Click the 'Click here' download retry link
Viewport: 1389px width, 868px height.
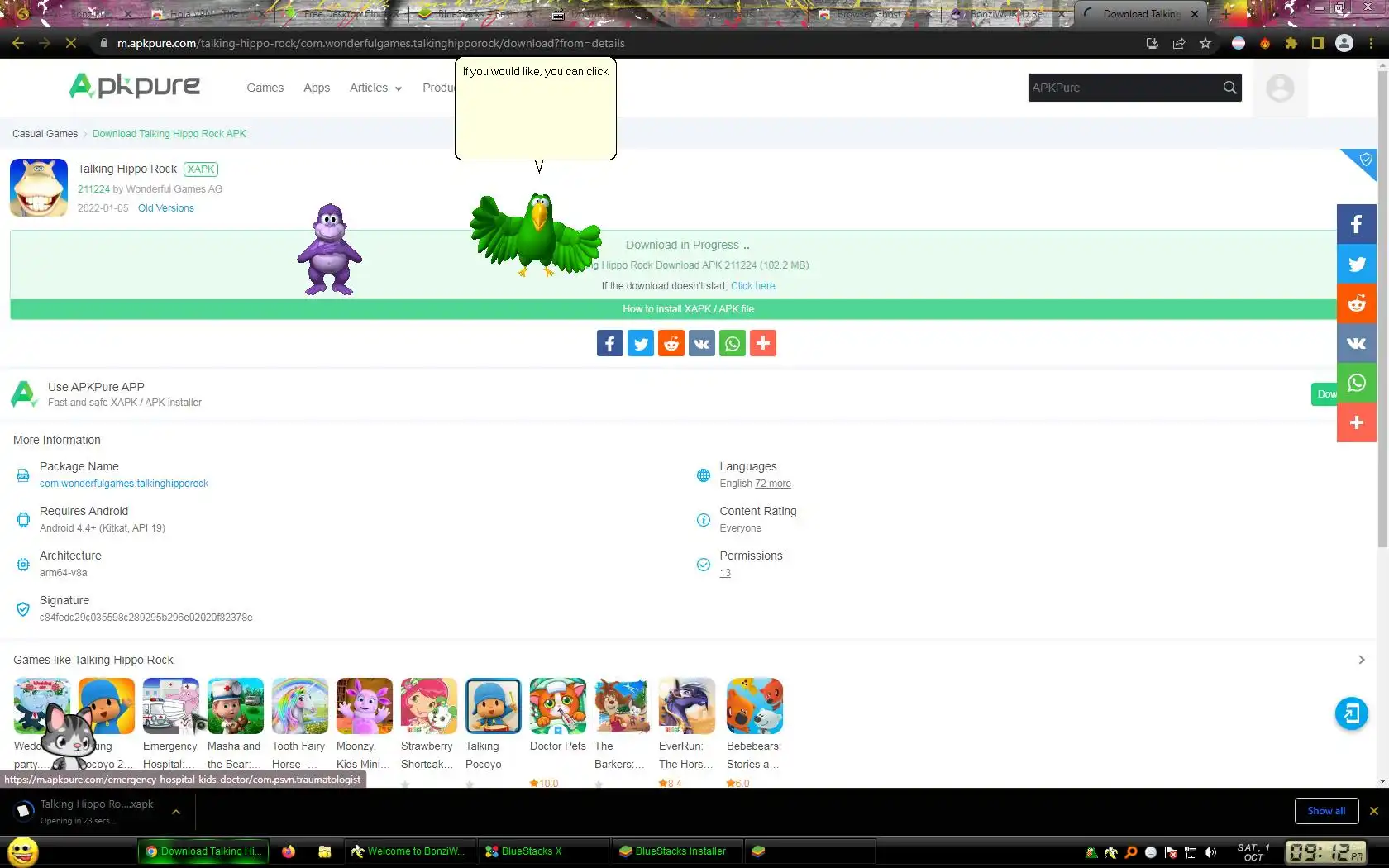[753, 286]
